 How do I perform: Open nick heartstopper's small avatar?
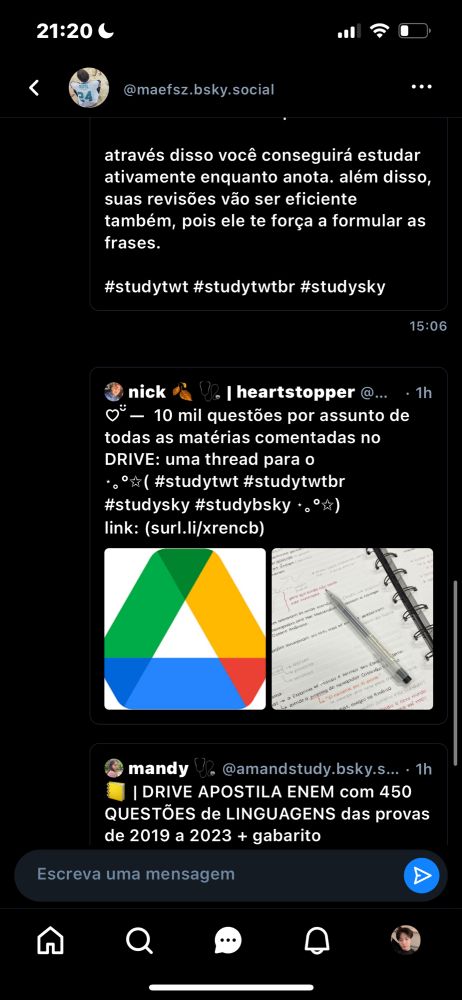tap(114, 391)
